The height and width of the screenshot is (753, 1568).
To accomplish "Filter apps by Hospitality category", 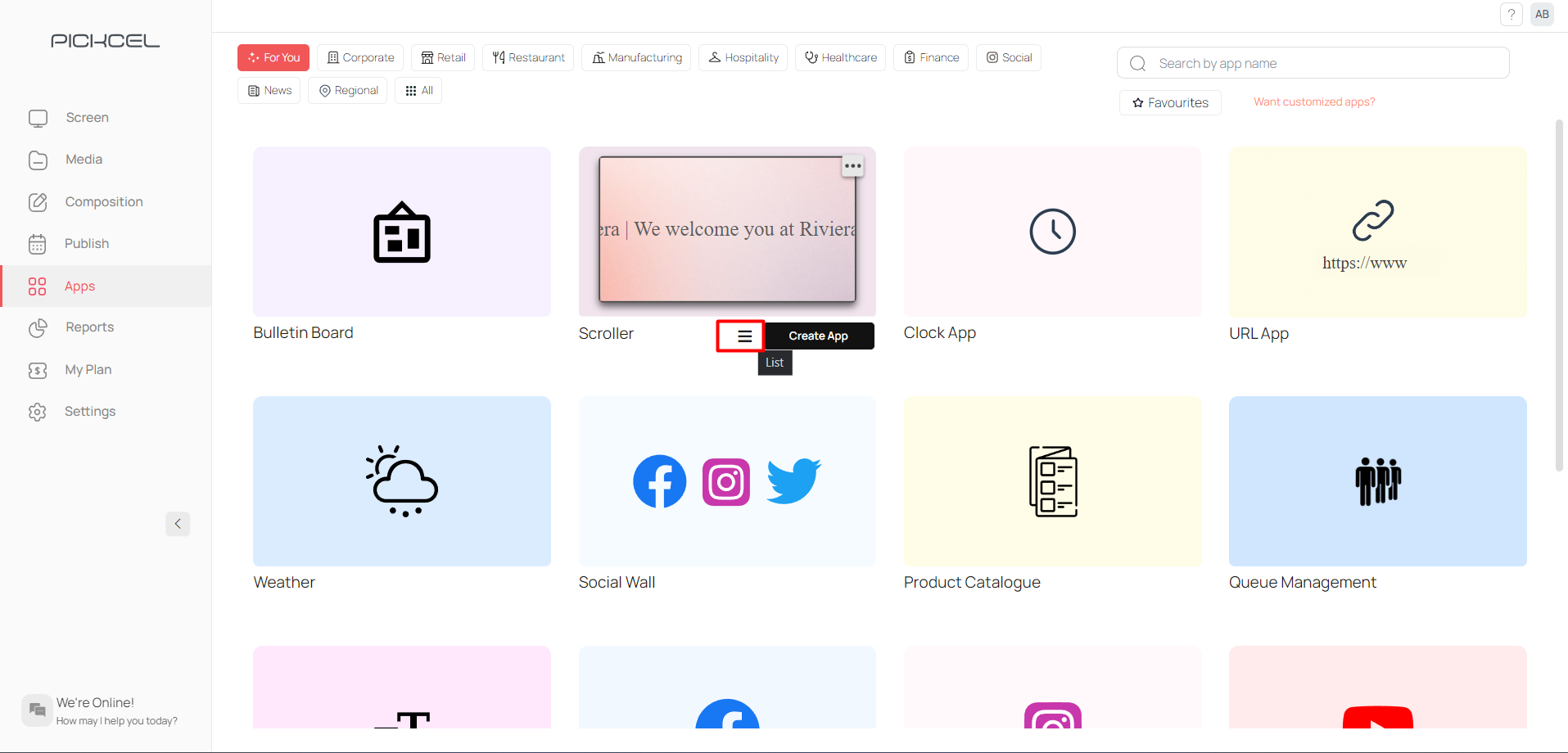I will click(743, 57).
